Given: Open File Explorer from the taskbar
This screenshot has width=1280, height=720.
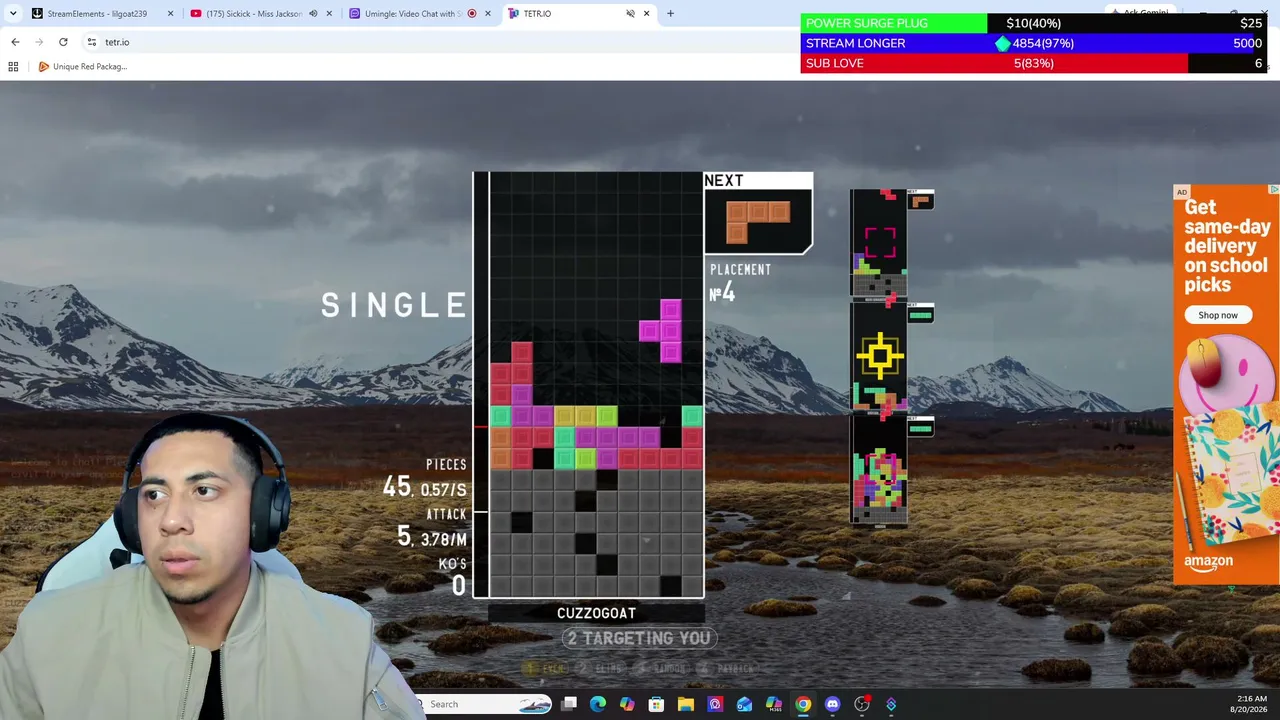Looking at the screenshot, I should (x=686, y=704).
